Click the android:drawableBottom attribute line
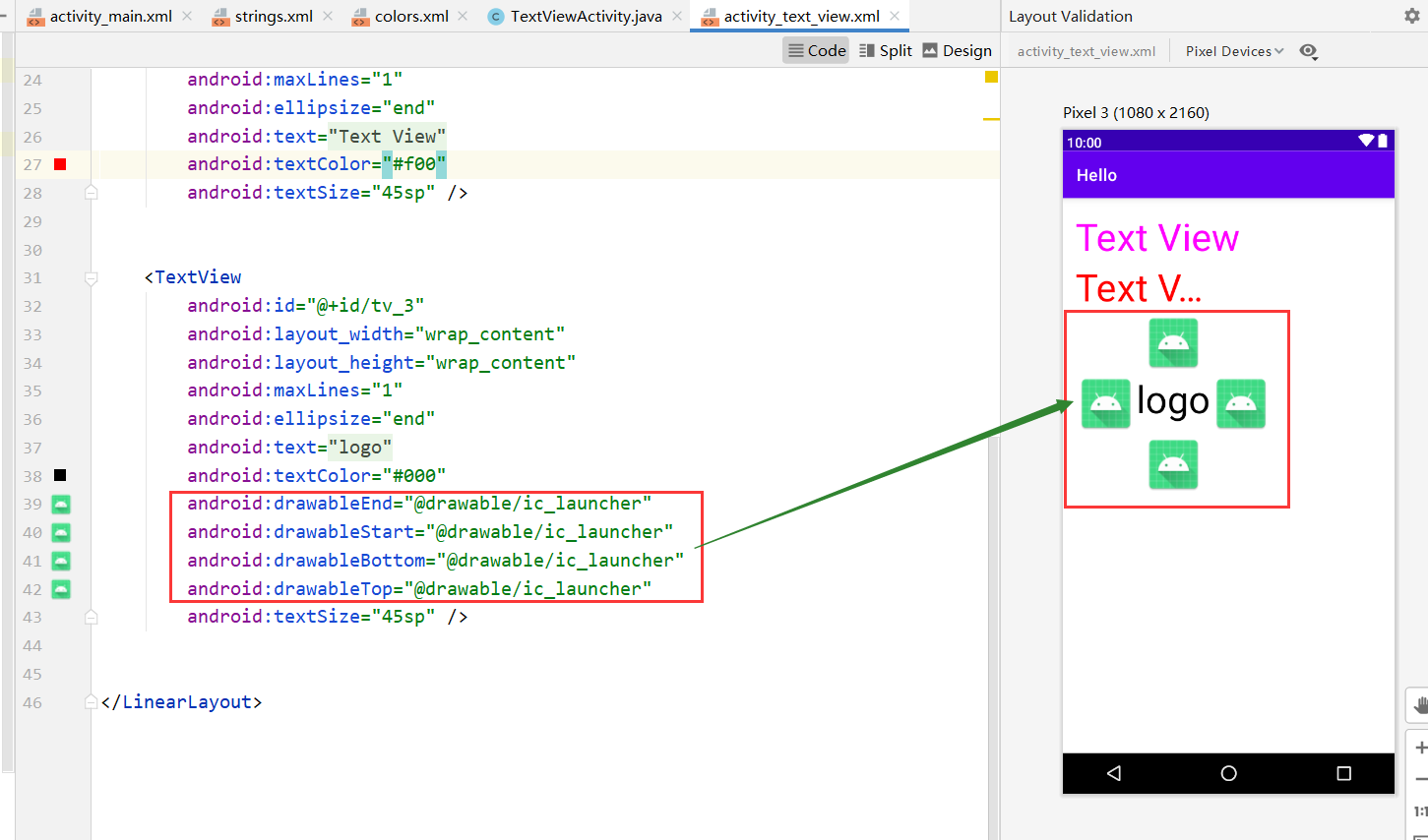Viewport: 1428px width, 840px height. (x=435, y=561)
